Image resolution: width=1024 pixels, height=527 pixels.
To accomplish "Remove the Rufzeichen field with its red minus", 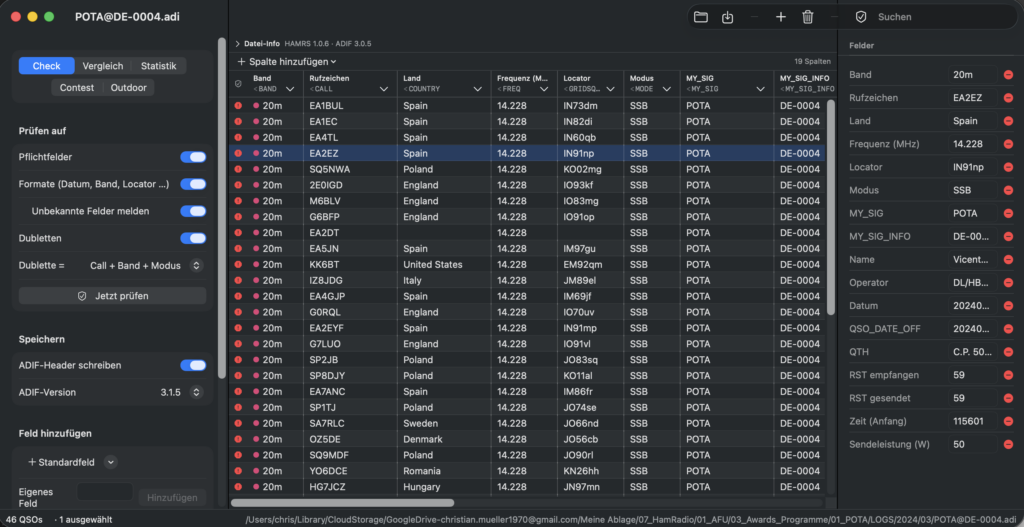I will coord(1008,98).
